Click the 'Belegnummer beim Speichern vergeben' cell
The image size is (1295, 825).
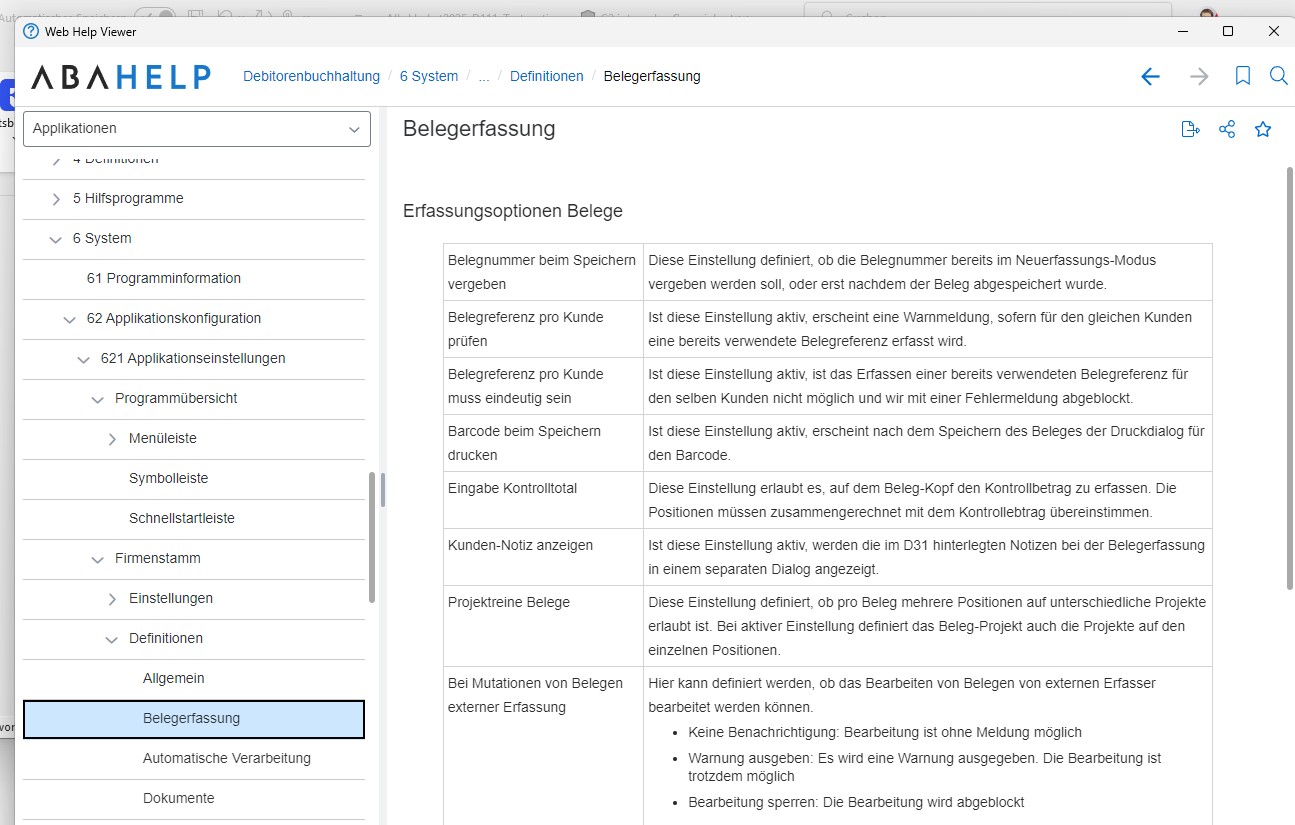tap(543, 272)
